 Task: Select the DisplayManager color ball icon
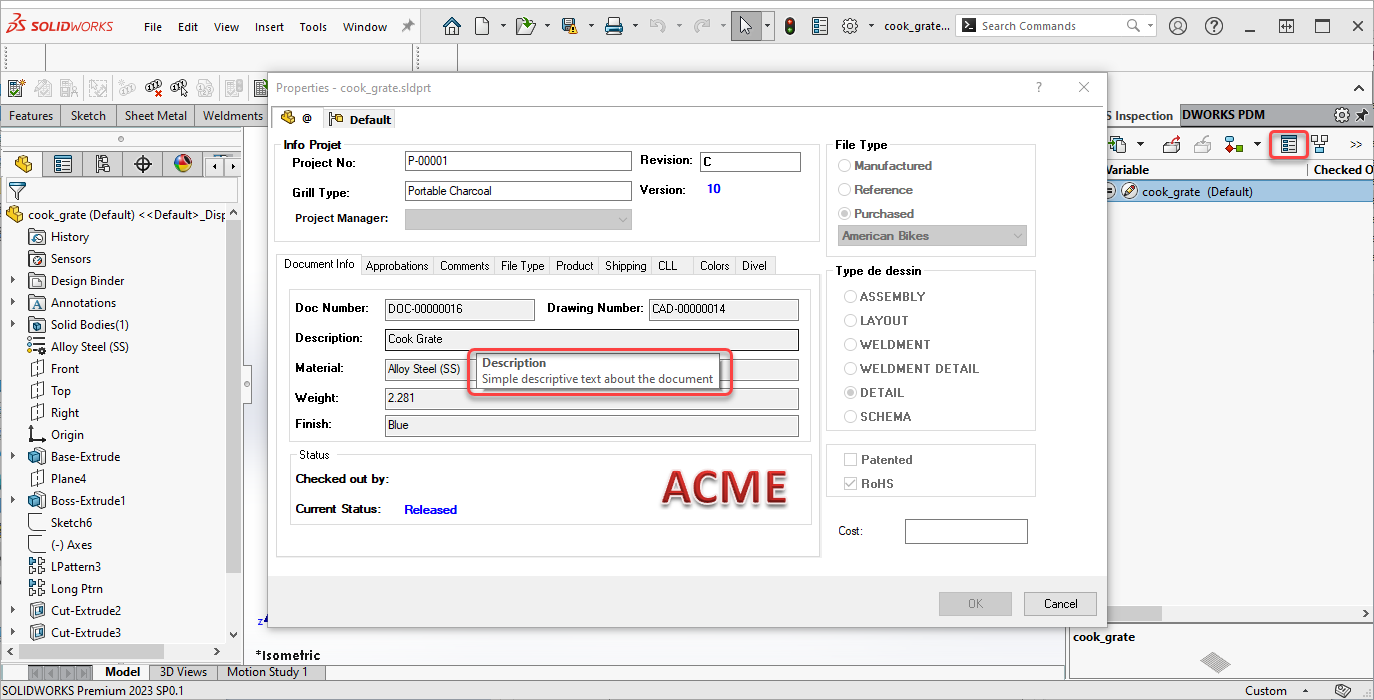(x=183, y=164)
